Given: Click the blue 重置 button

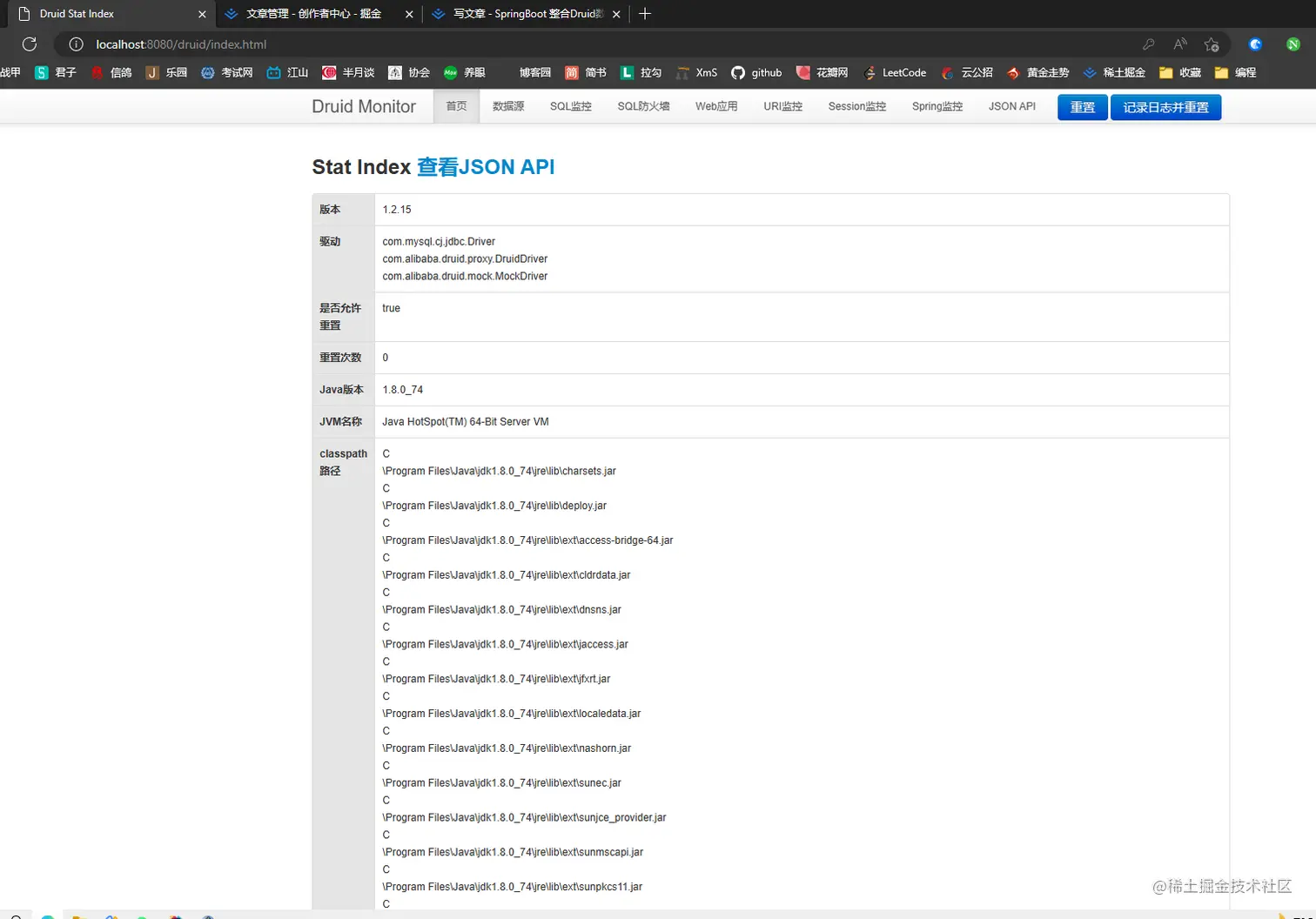Looking at the screenshot, I should (x=1083, y=107).
